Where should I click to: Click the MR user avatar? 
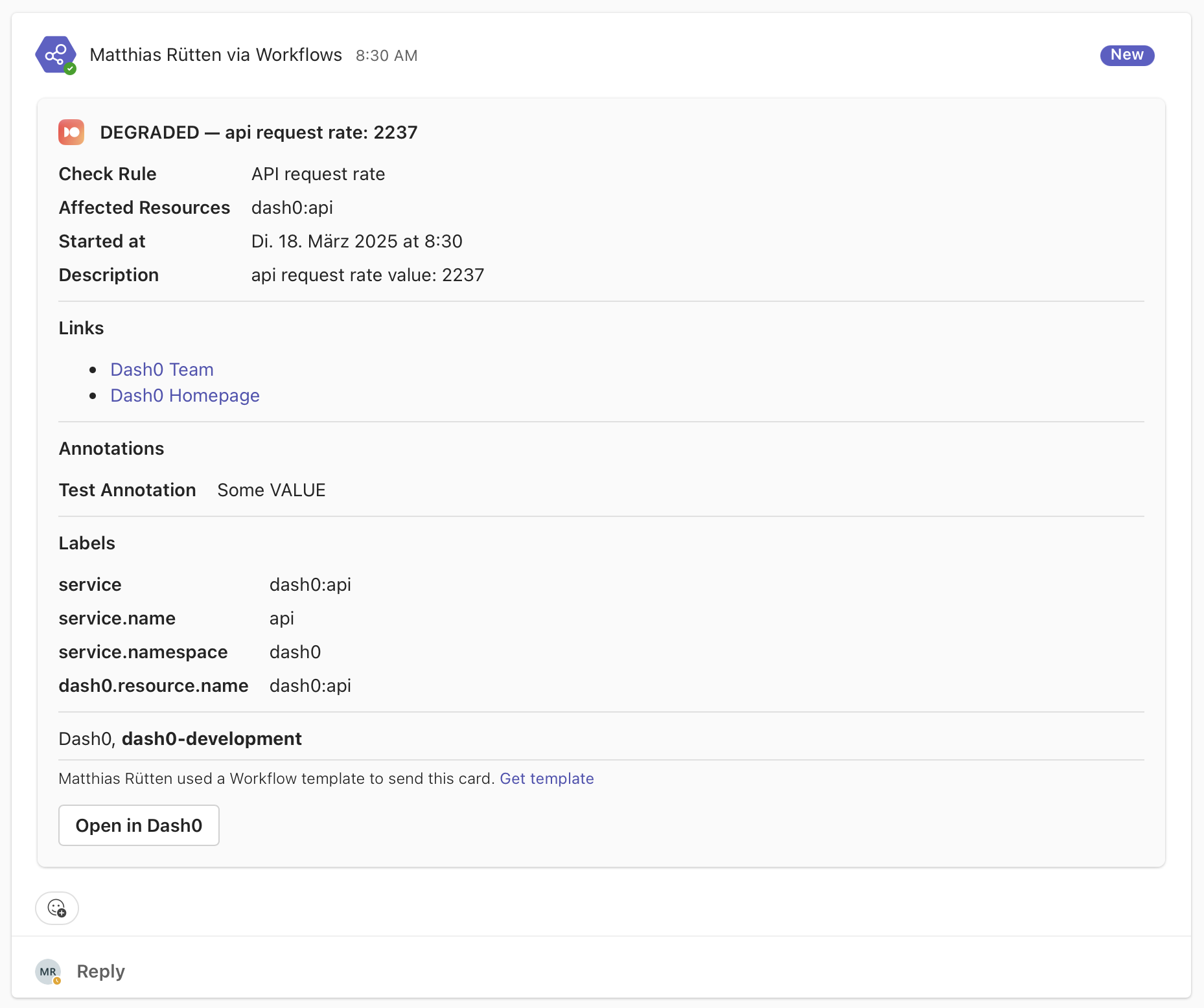tap(48, 972)
